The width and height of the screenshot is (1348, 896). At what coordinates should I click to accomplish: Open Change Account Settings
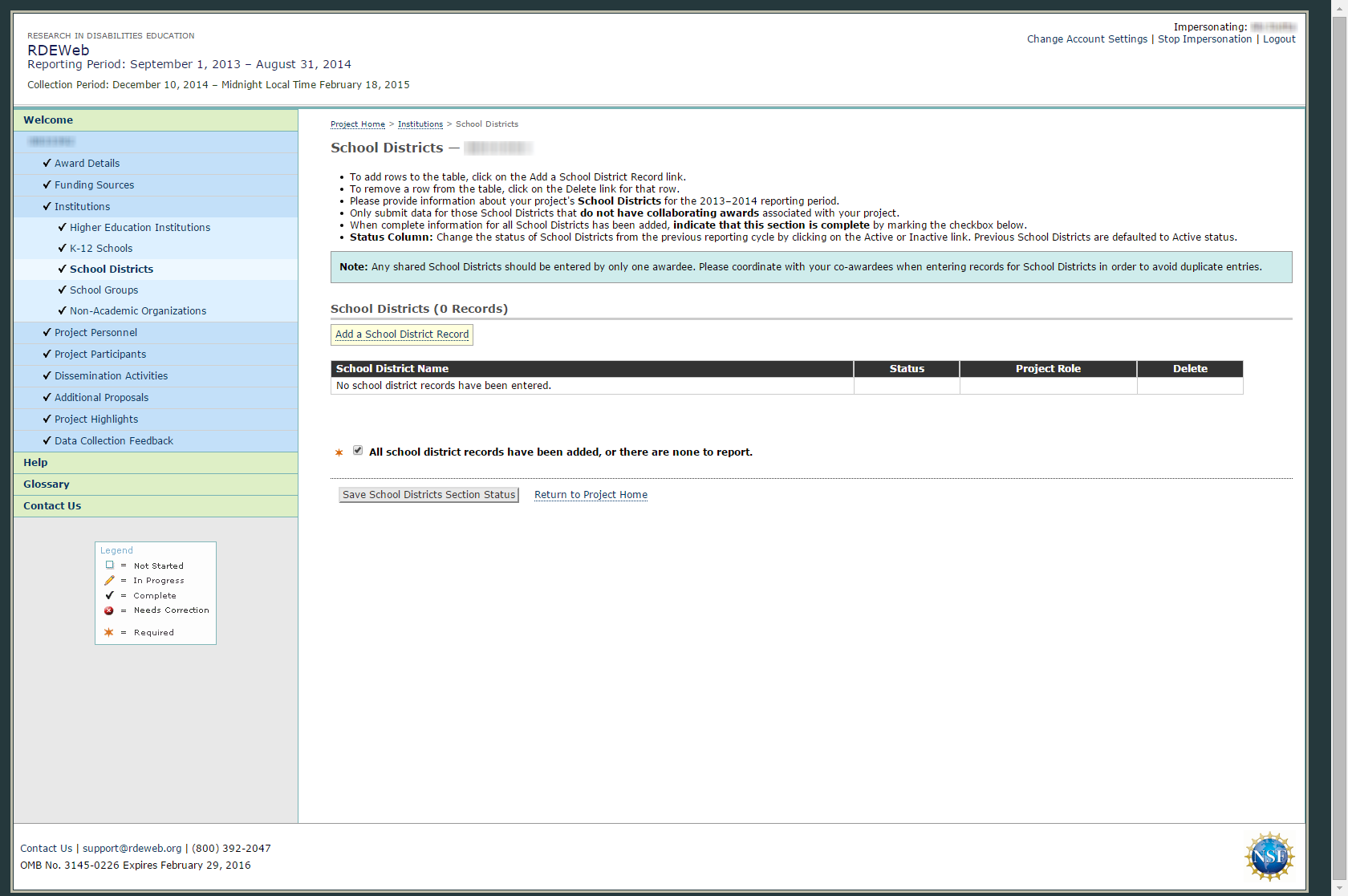1087,39
